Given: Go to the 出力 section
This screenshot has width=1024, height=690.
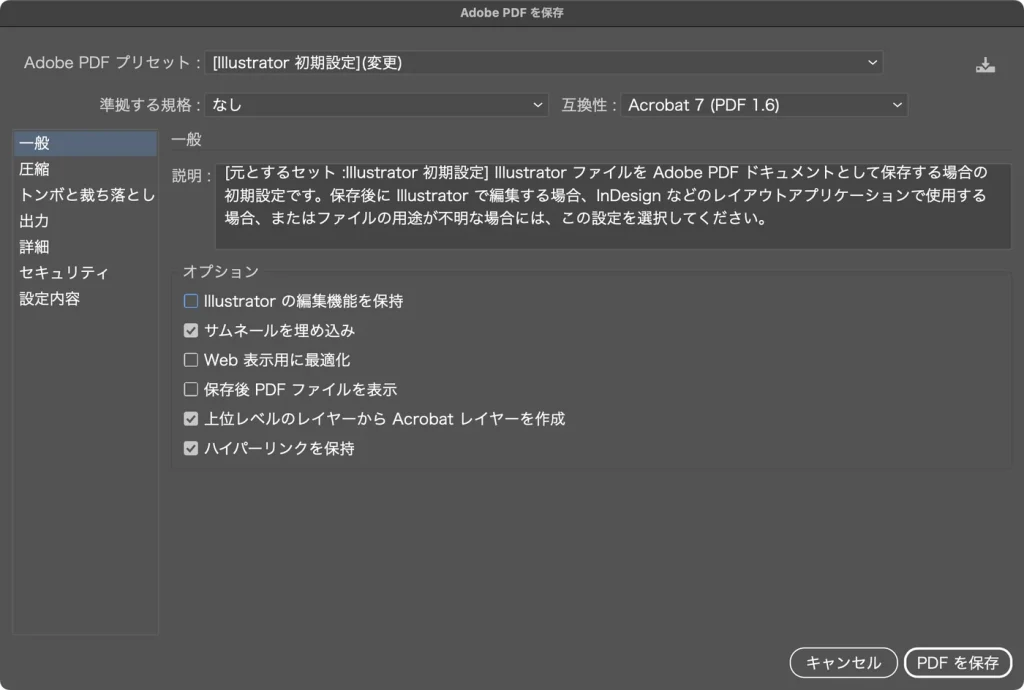Looking at the screenshot, I should point(85,221).
